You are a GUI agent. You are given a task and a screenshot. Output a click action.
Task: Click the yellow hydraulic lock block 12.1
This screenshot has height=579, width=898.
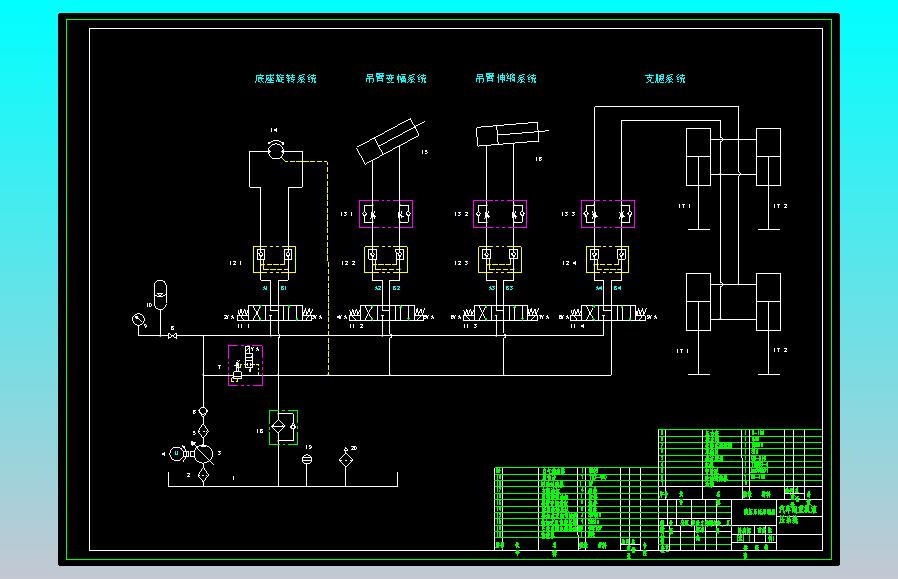click(274, 259)
